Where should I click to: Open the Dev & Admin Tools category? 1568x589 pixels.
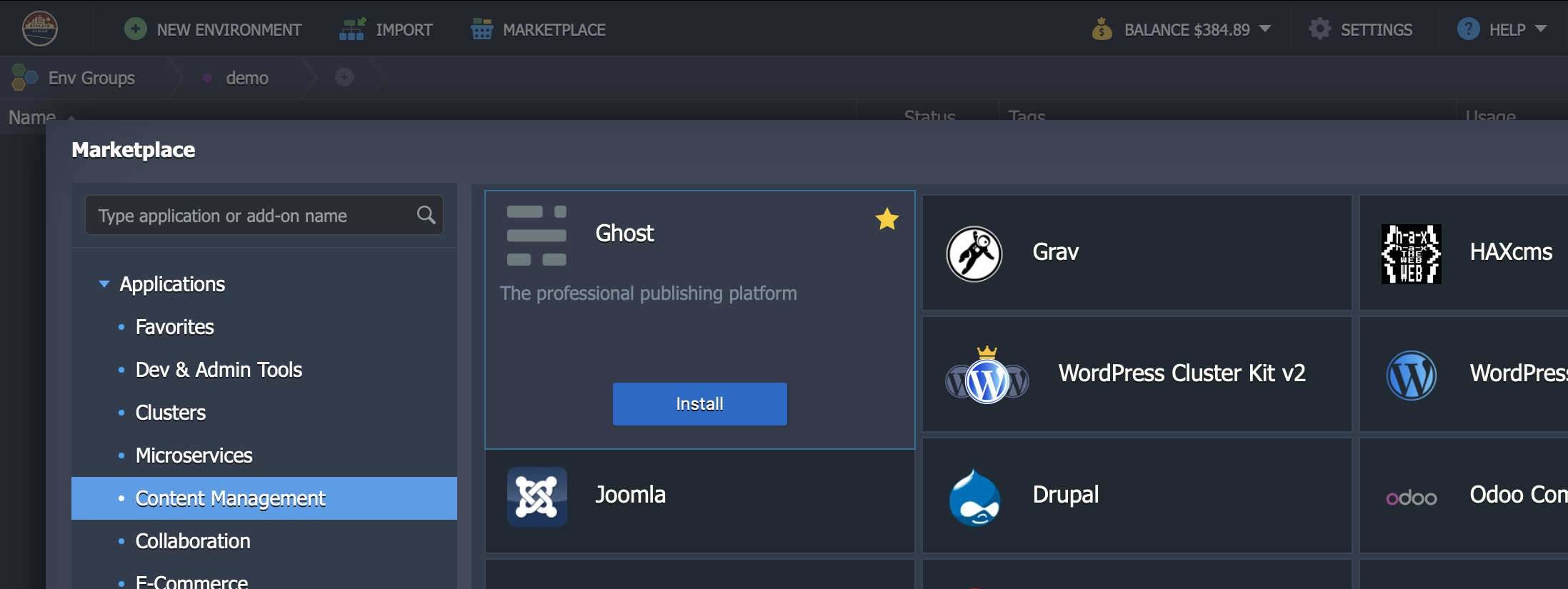click(x=219, y=370)
